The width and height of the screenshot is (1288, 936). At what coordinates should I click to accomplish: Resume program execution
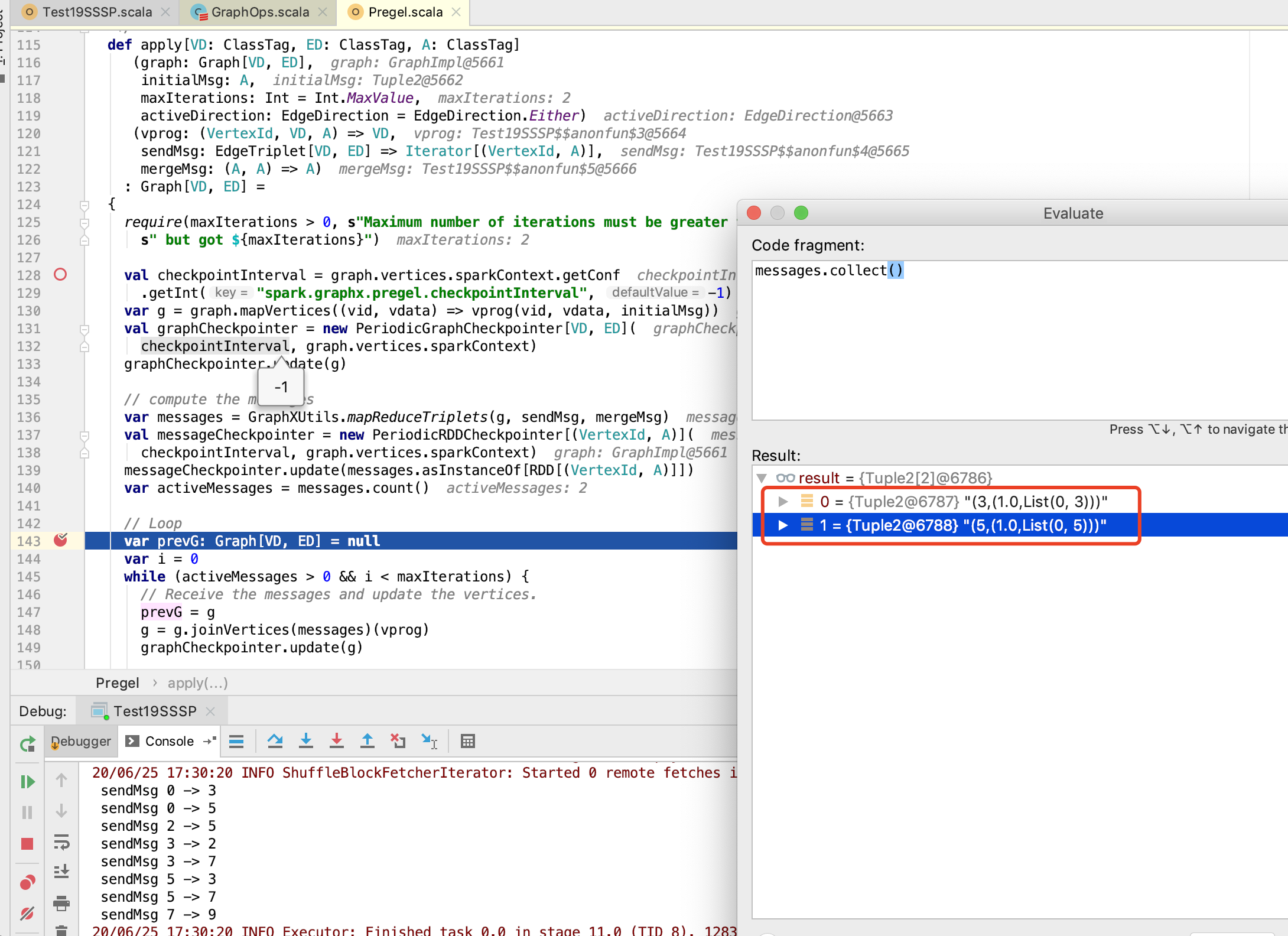(x=27, y=782)
